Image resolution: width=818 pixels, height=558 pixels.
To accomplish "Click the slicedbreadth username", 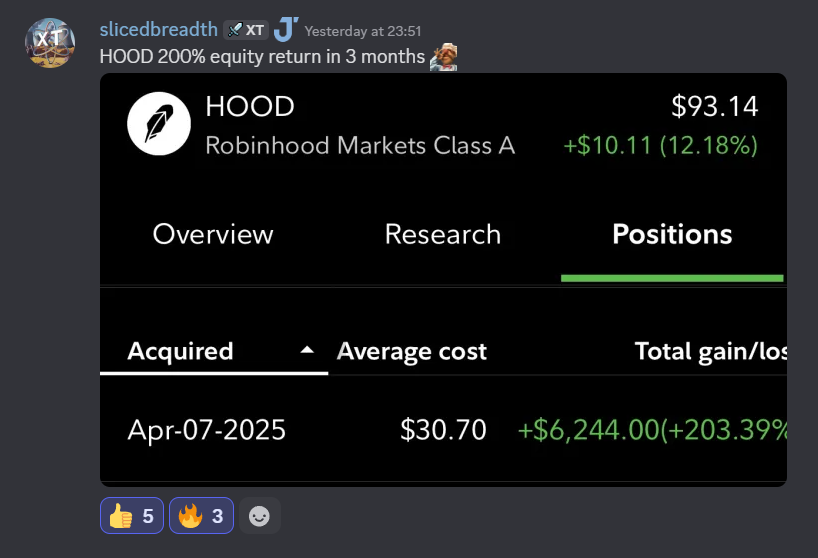I will pos(159,30).
